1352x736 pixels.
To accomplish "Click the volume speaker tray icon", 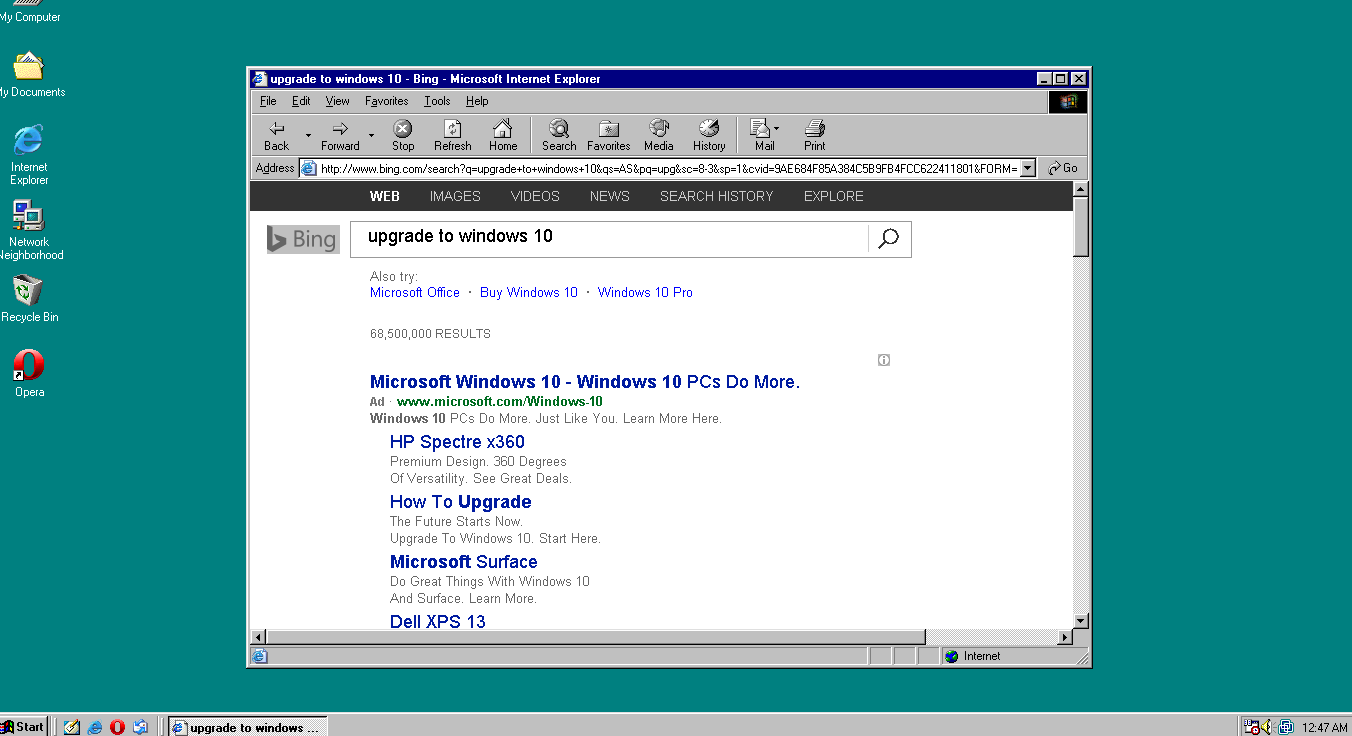I will [1267, 727].
